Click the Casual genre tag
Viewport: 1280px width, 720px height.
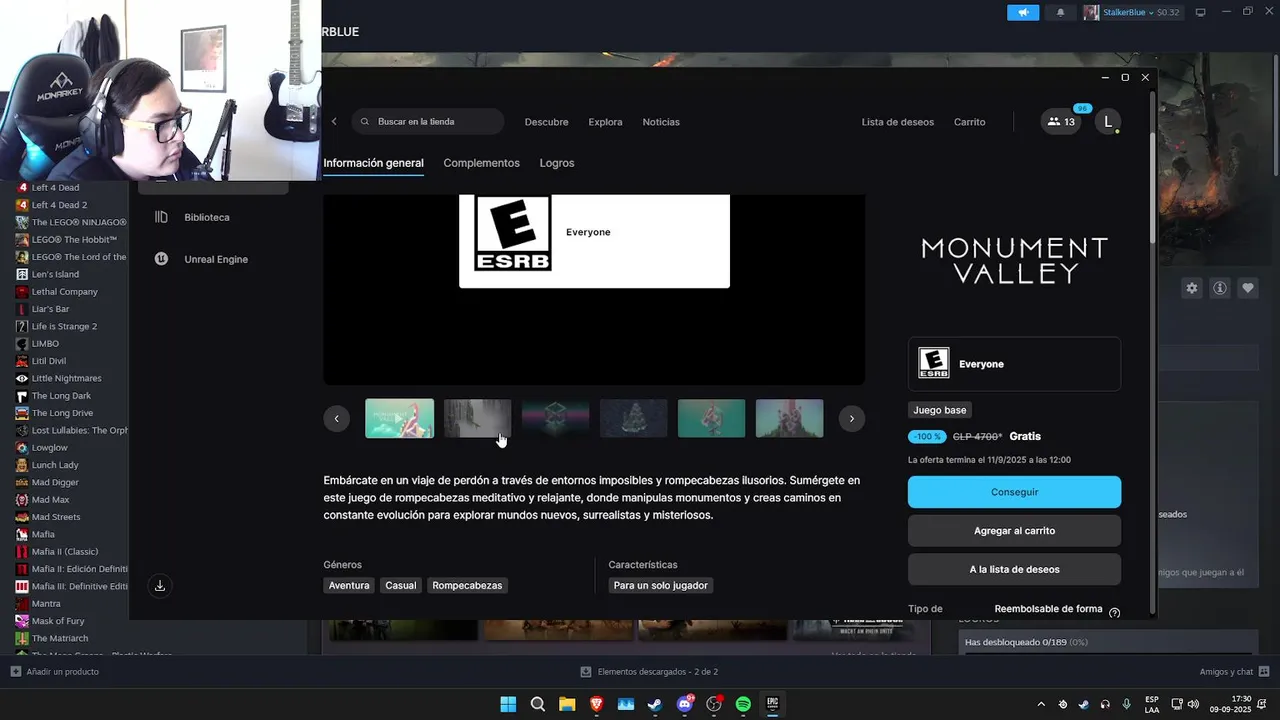pos(400,585)
